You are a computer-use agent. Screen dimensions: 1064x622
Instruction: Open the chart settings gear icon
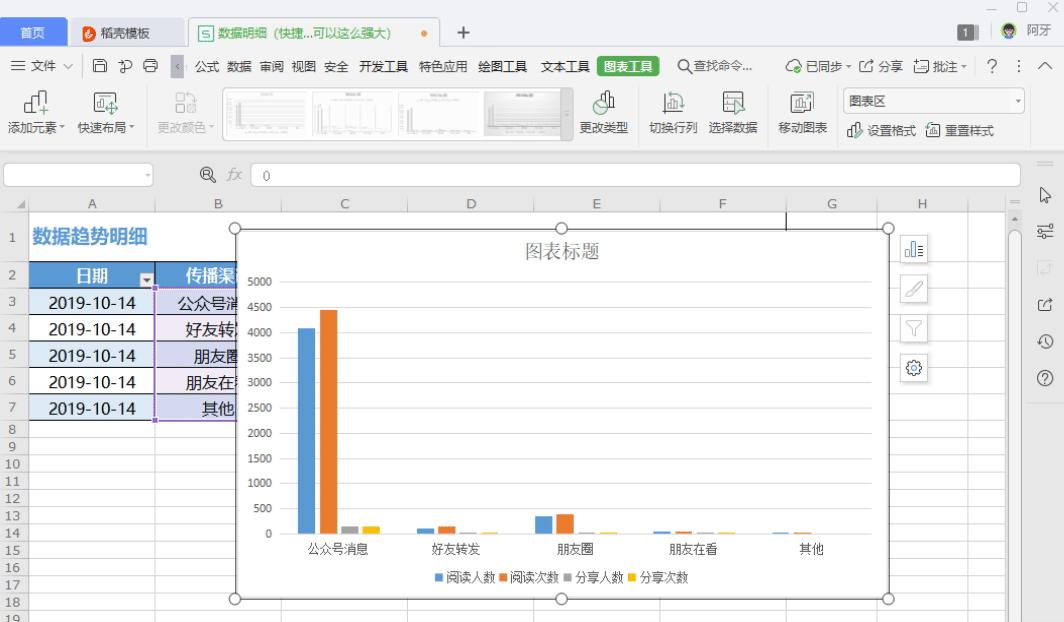point(913,368)
